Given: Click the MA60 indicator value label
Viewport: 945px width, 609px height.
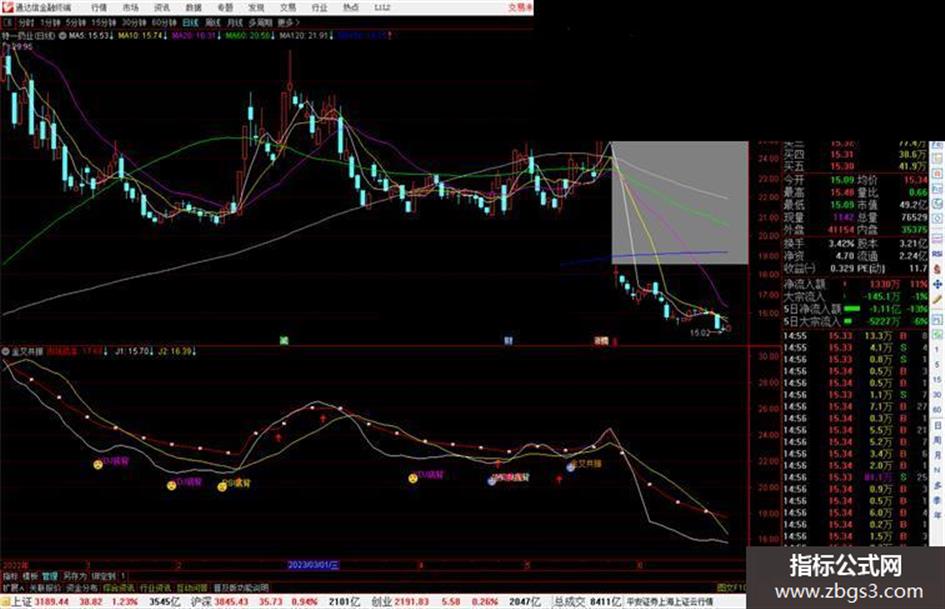Looking at the screenshot, I should pyautogui.click(x=248, y=36).
